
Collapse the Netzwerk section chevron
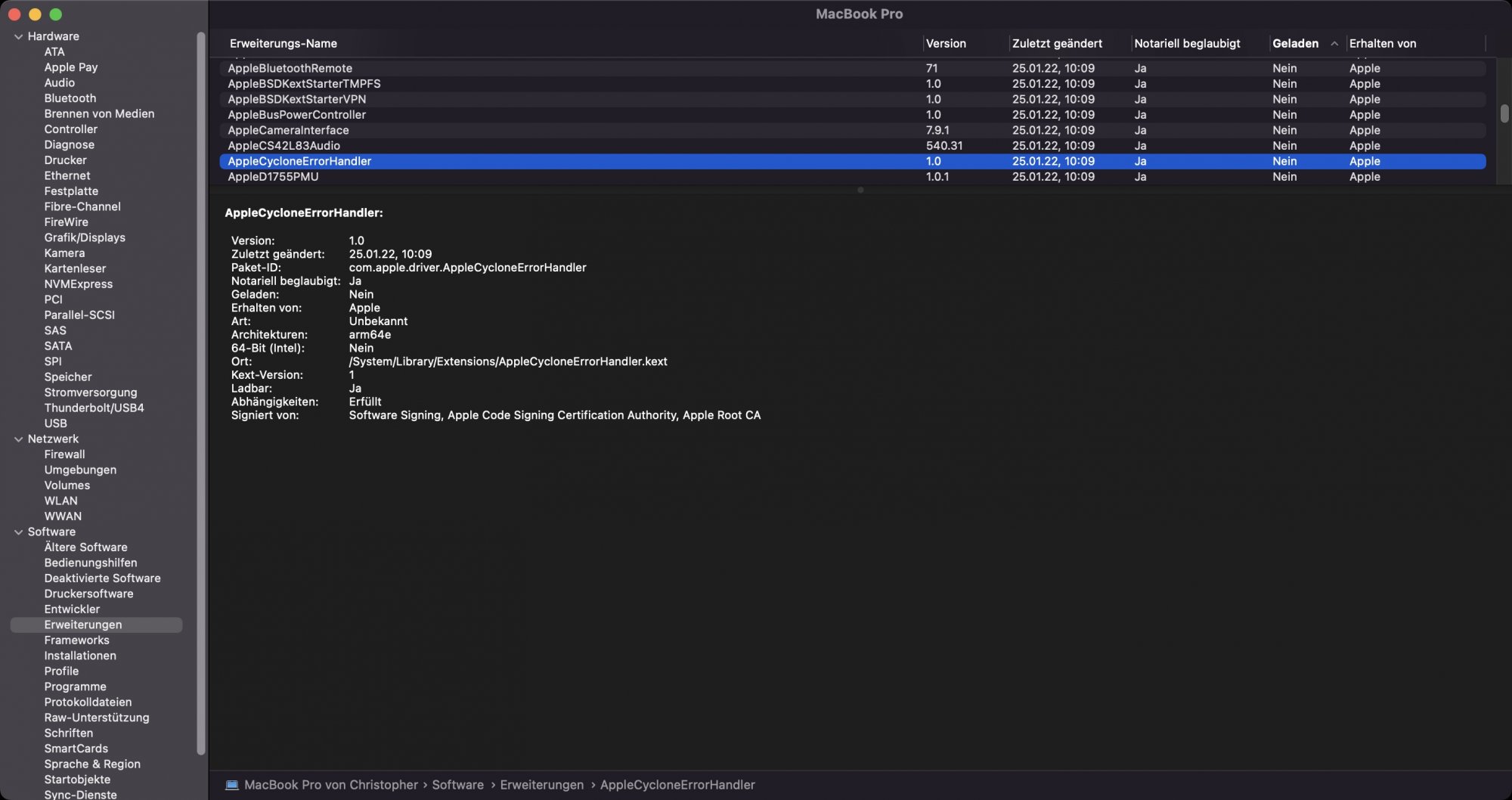click(18, 439)
